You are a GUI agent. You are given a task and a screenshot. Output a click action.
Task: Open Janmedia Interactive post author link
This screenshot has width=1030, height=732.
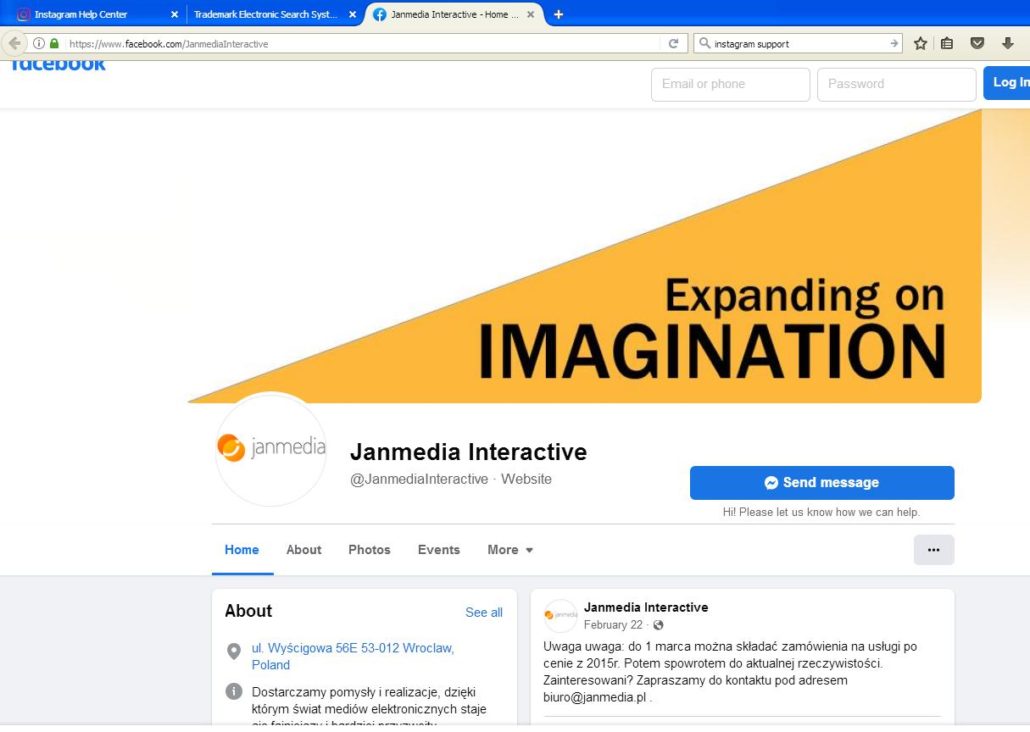click(x=646, y=607)
